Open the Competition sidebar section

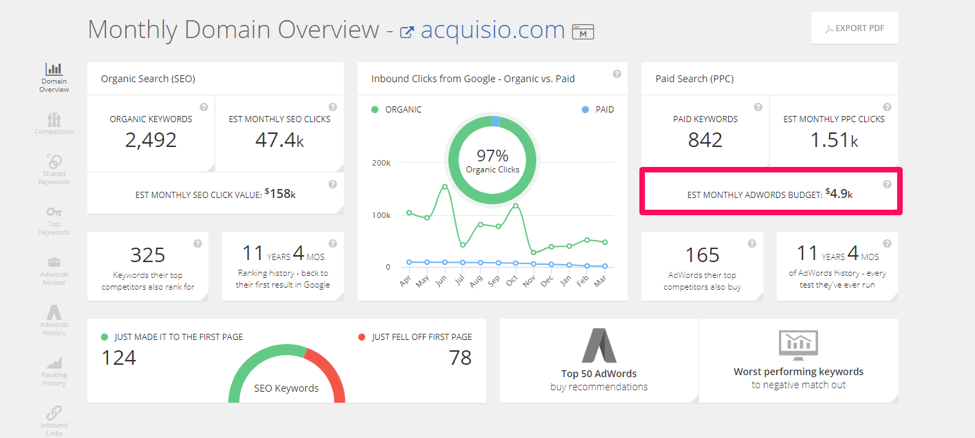pyautogui.click(x=54, y=123)
